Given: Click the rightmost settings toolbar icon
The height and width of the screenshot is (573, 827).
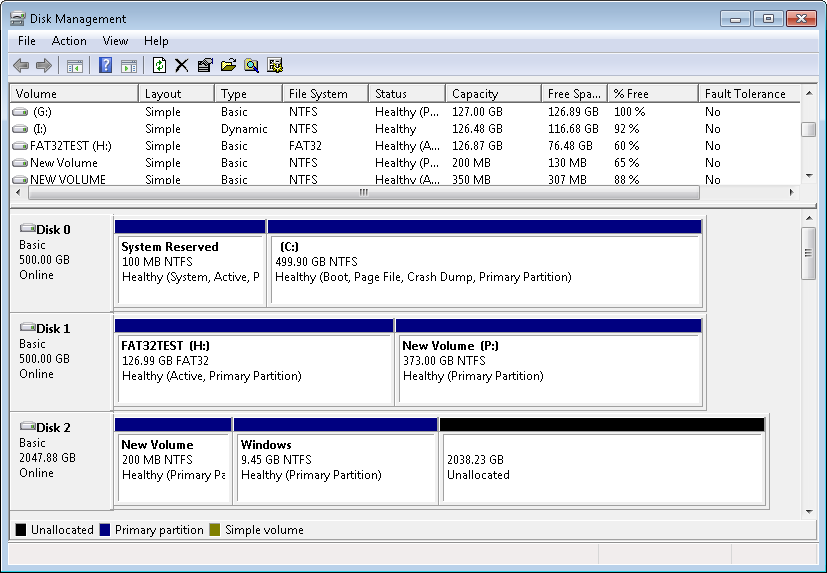Looking at the screenshot, I should coord(275,66).
